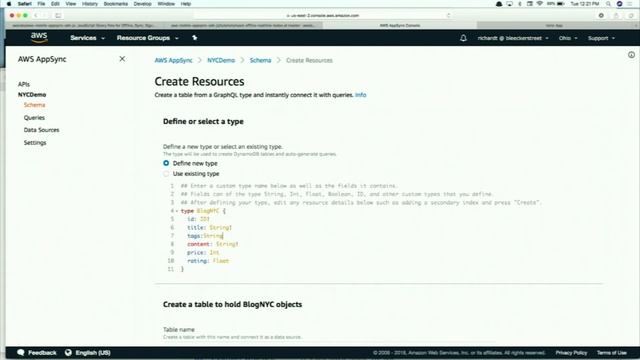640x360 pixels.
Task: Open the Safari File menu
Action: point(41,4)
